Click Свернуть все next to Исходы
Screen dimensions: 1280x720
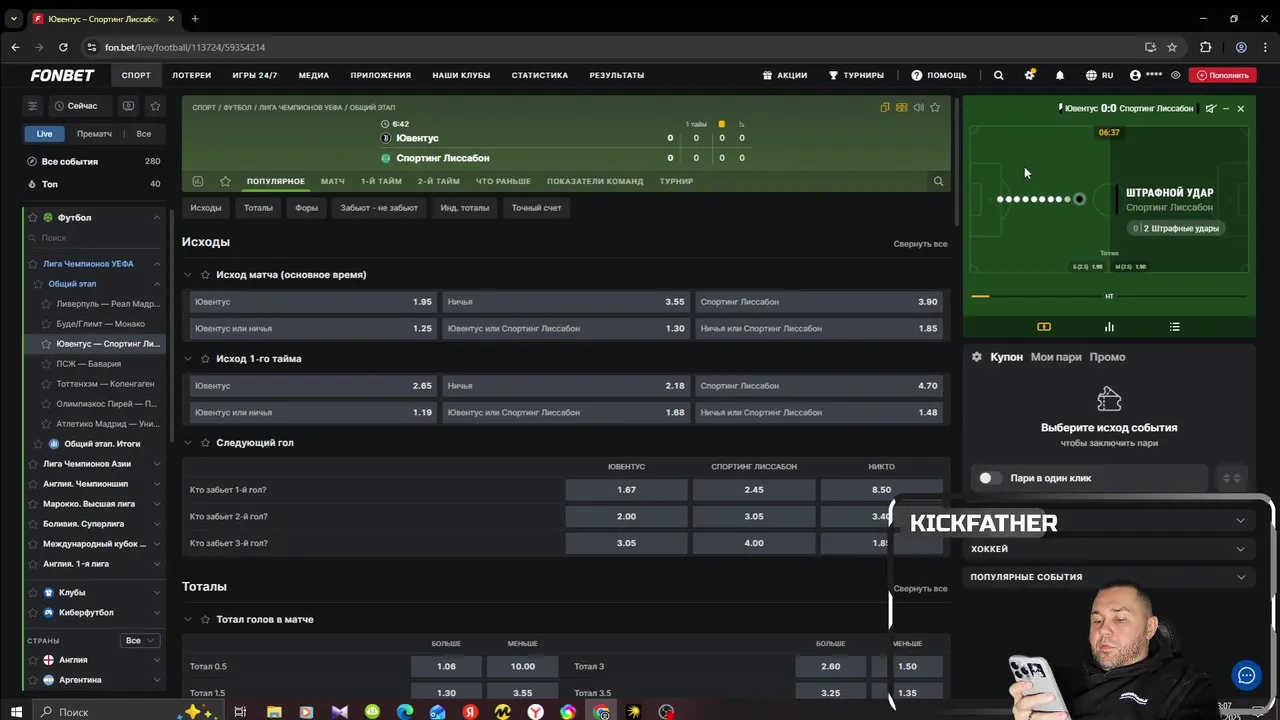[920, 244]
